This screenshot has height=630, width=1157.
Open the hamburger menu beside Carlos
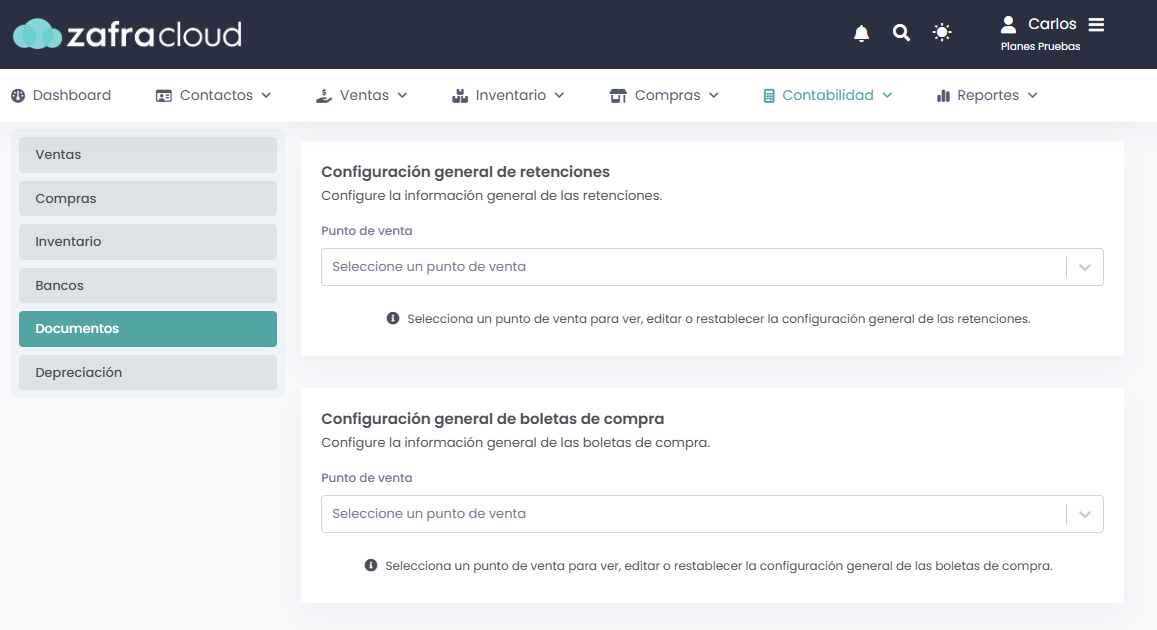point(1096,25)
